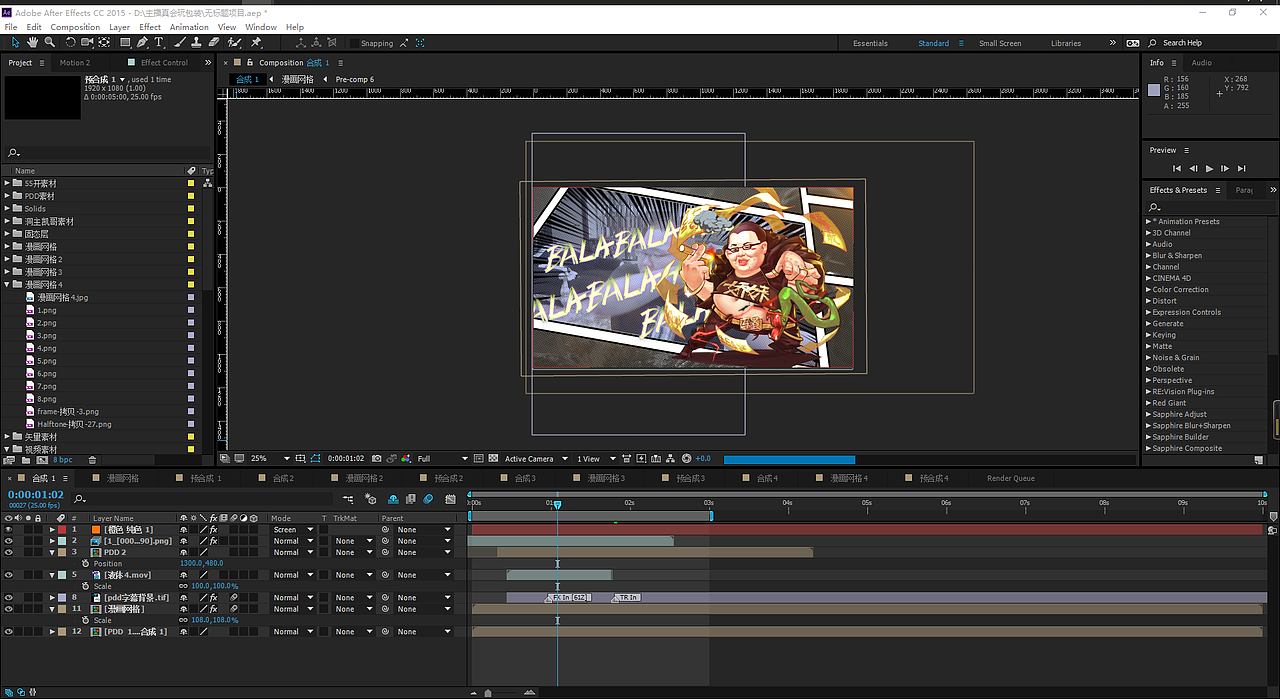Image resolution: width=1280 pixels, height=699 pixels.
Task: Select the Puppet Pin tool
Action: 257,43
